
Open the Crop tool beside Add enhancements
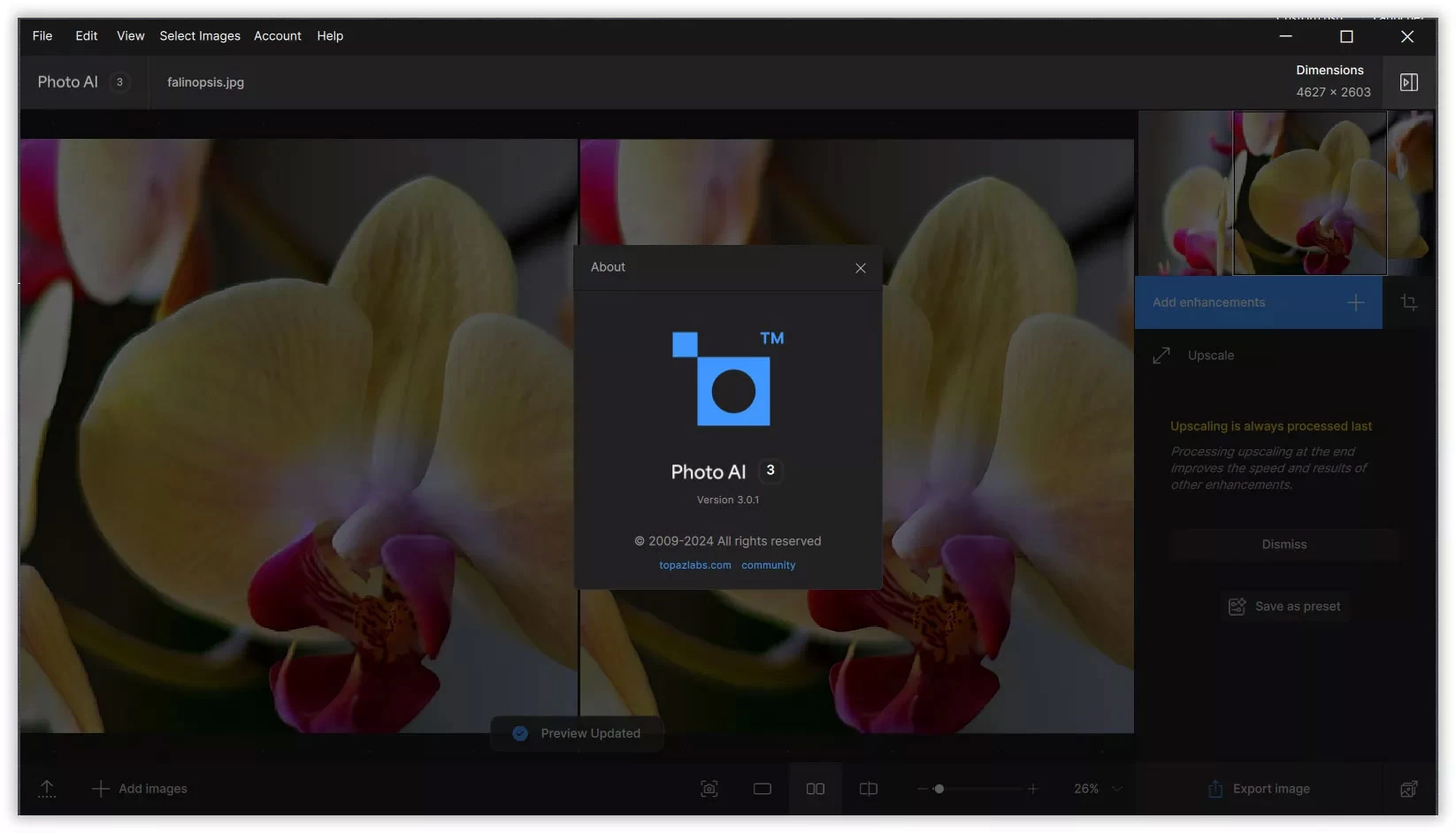coord(1409,302)
